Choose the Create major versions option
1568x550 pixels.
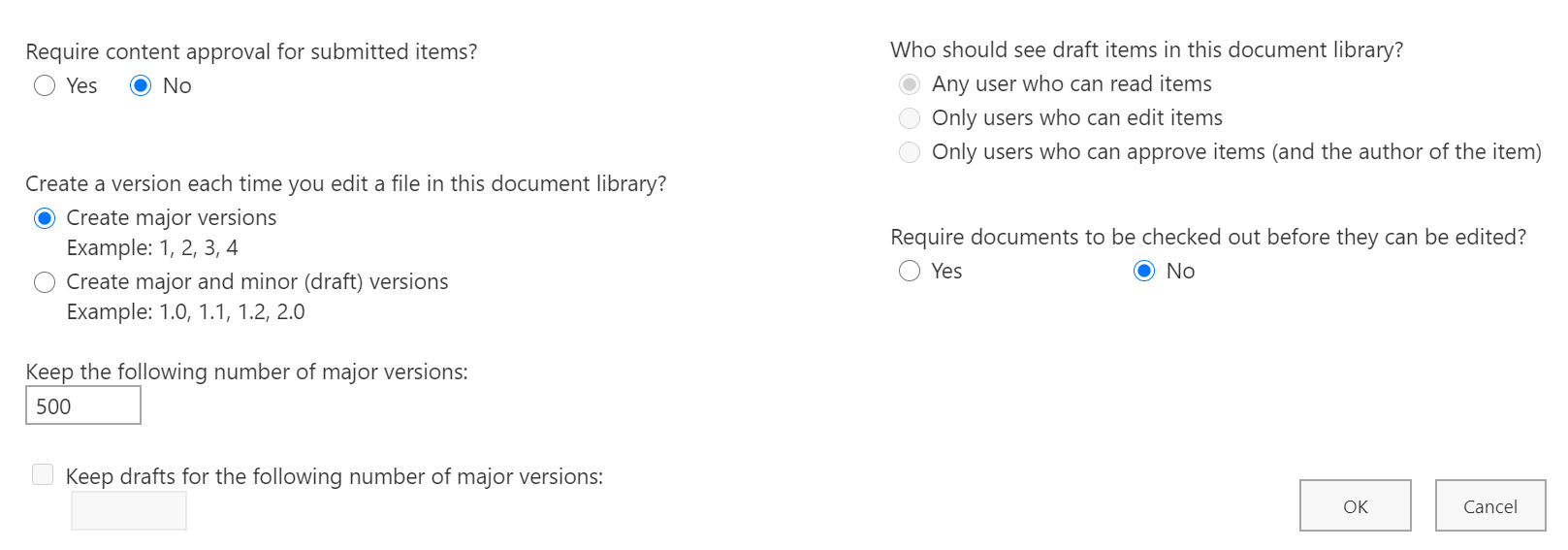tap(45, 218)
